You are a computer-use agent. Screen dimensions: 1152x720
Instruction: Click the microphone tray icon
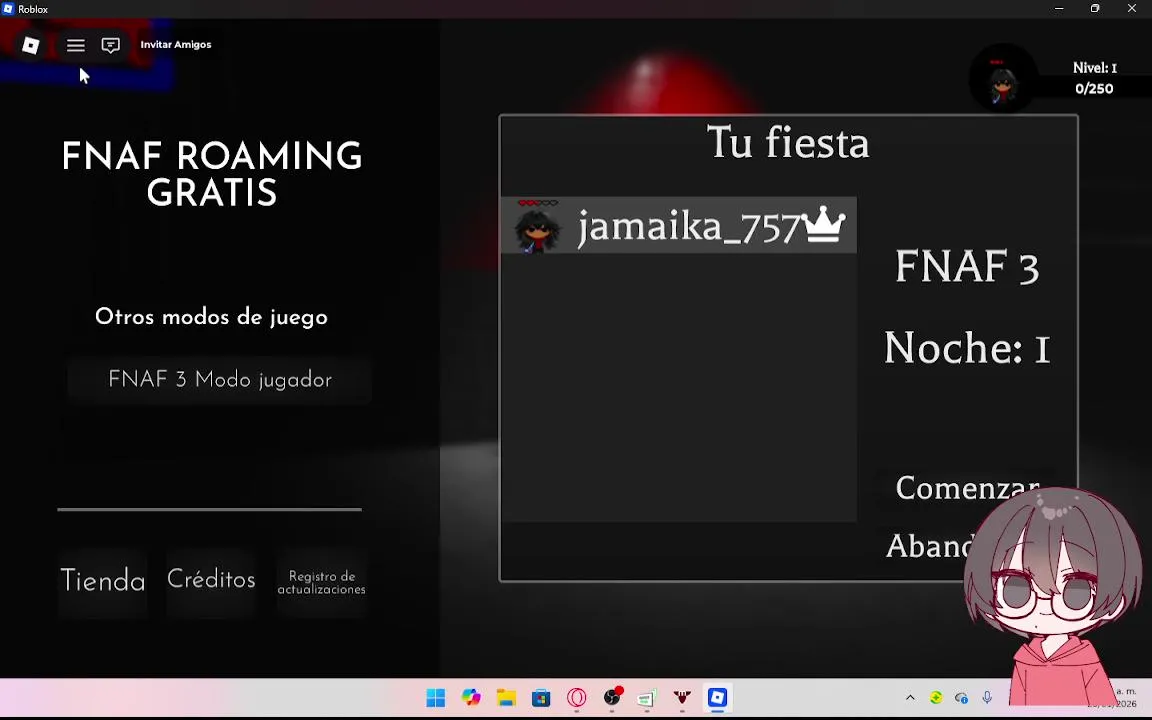pyautogui.click(x=987, y=697)
